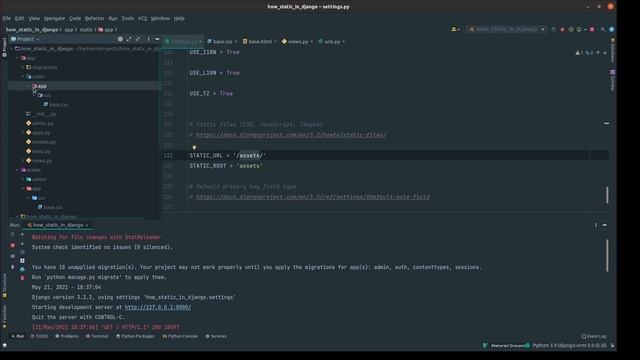Image resolution: width=640 pixels, height=360 pixels.
Task: Click Select Opened File locate icon
Action: [x=120, y=39]
